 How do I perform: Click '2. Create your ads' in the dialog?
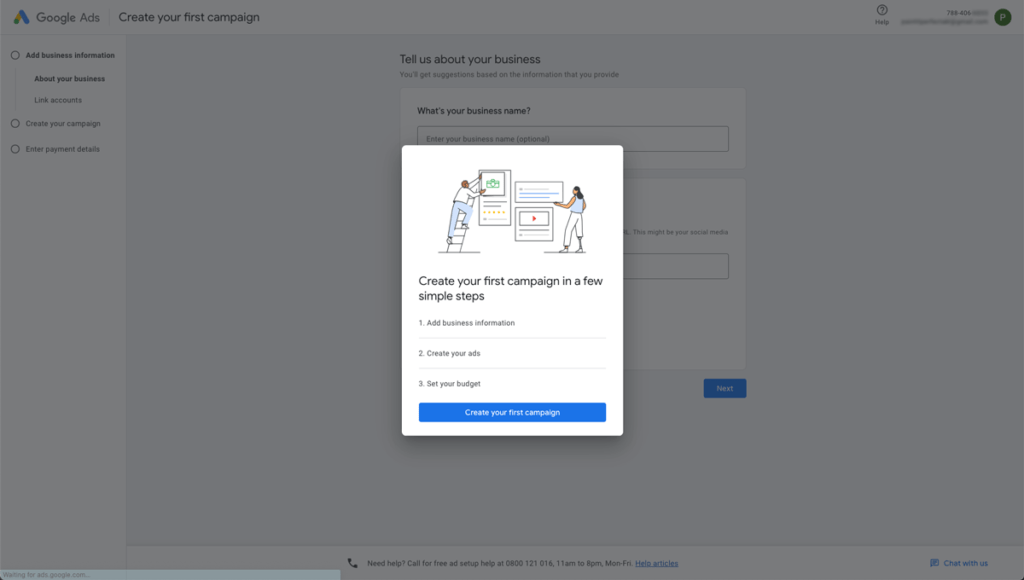(x=449, y=353)
